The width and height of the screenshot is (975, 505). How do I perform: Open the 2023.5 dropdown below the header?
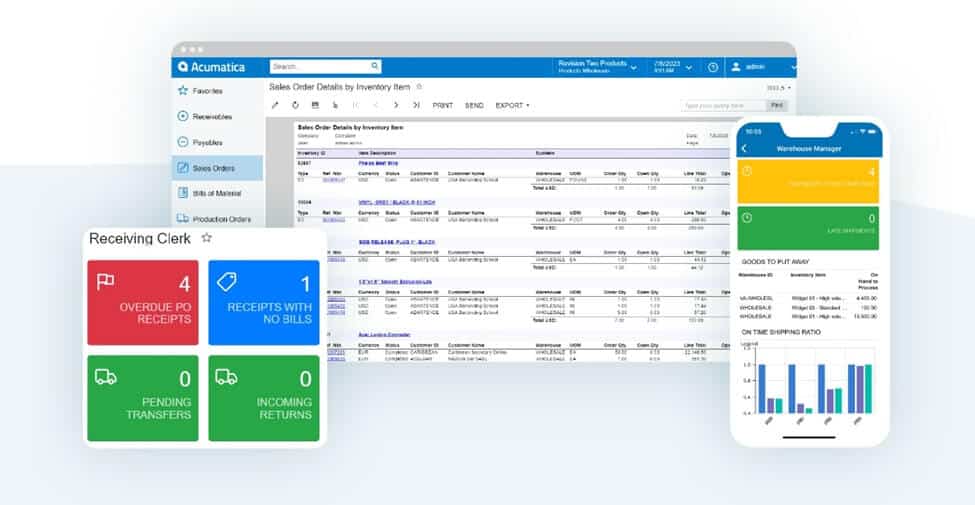tap(779, 88)
